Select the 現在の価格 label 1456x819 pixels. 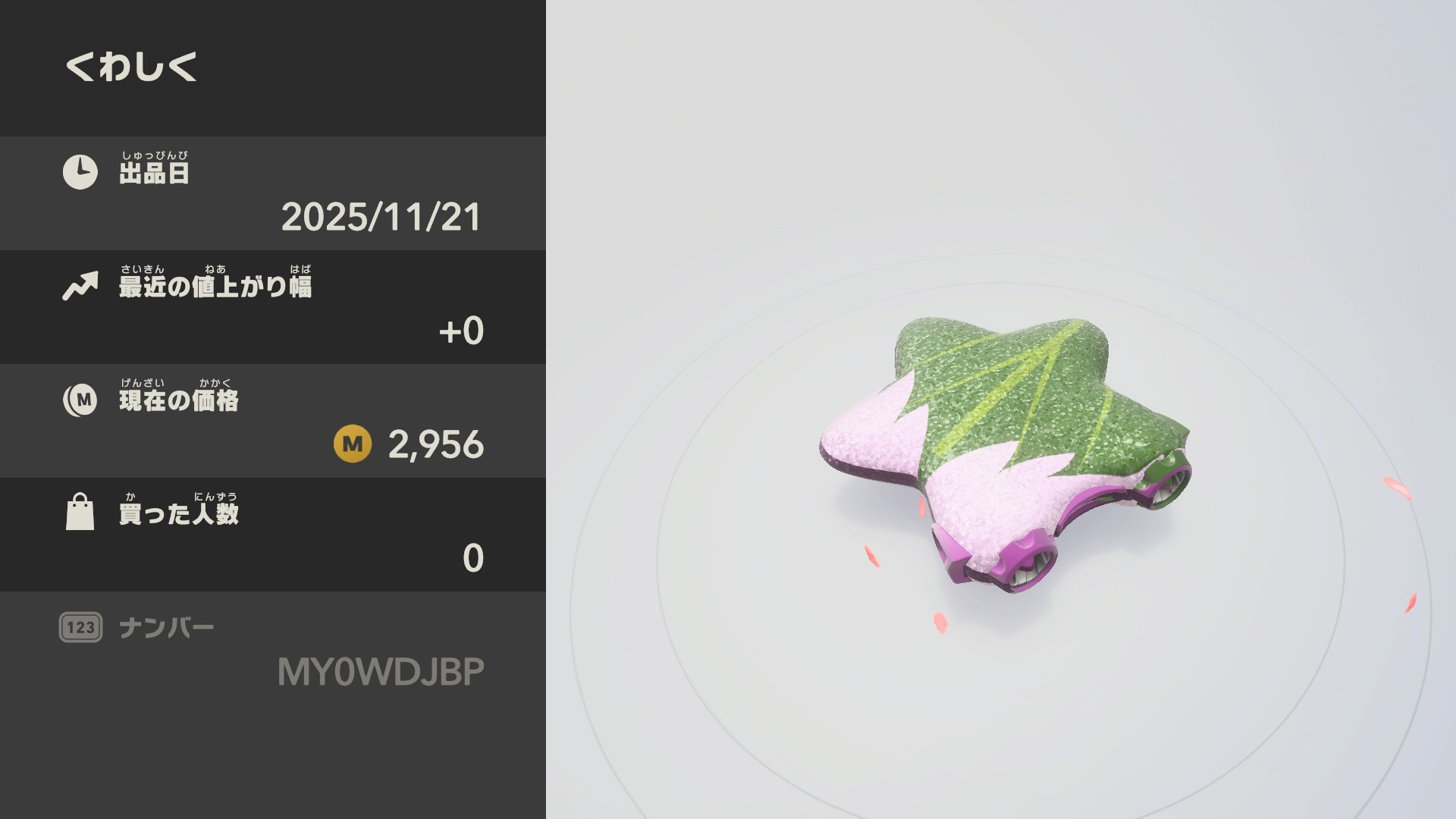(179, 400)
